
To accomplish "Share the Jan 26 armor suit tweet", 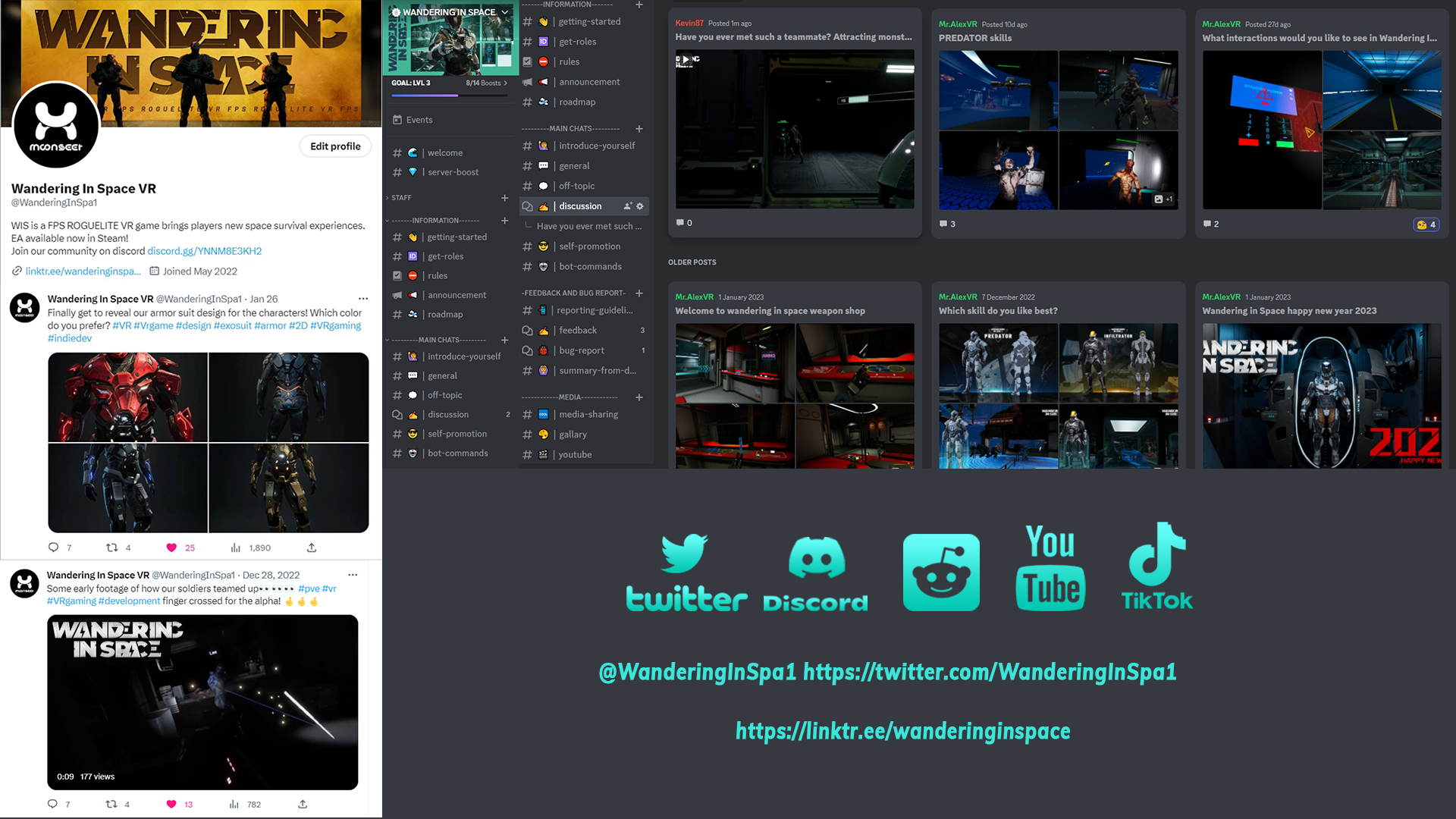I will point(312,548).
